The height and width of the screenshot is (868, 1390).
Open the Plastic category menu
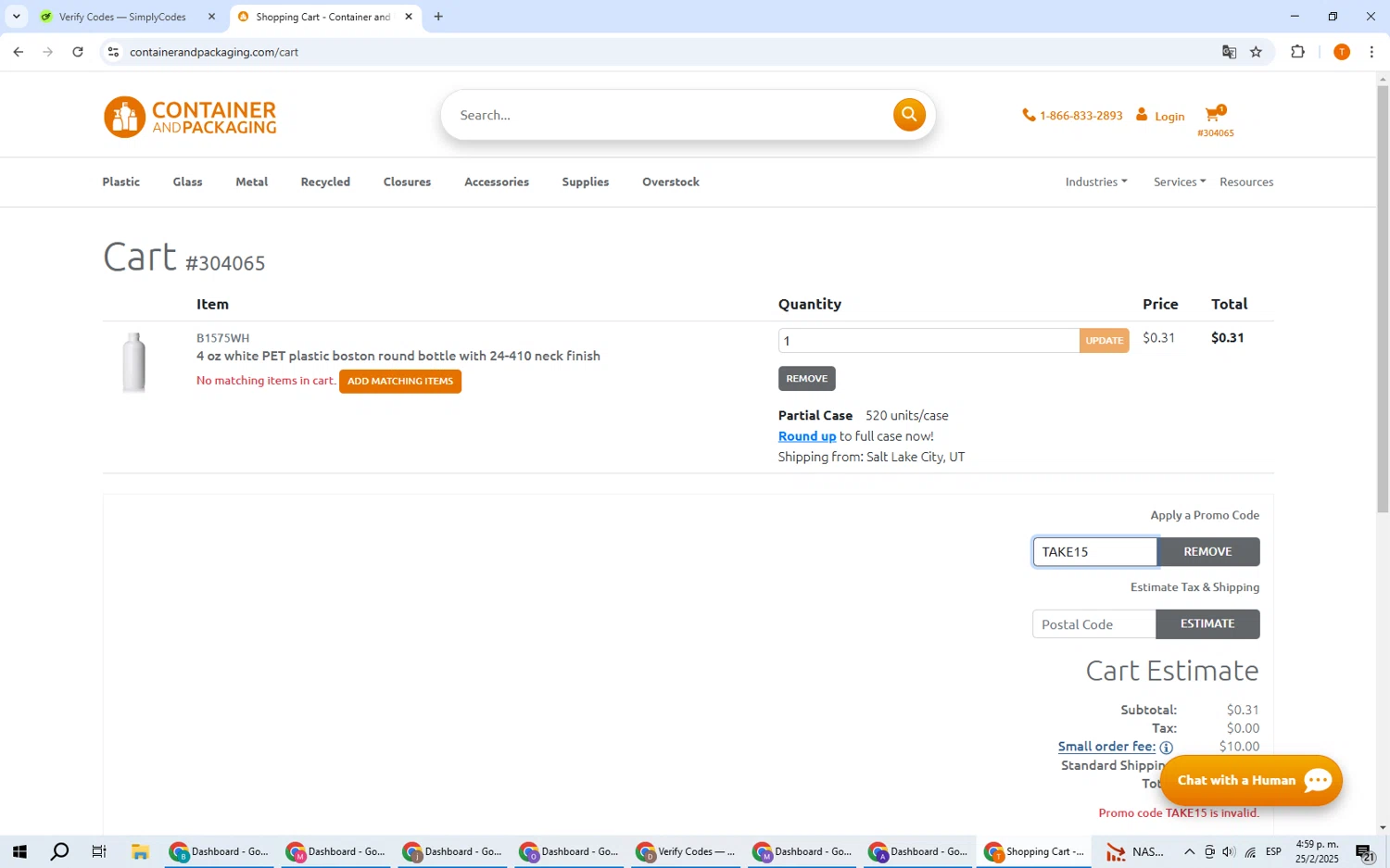121,182
